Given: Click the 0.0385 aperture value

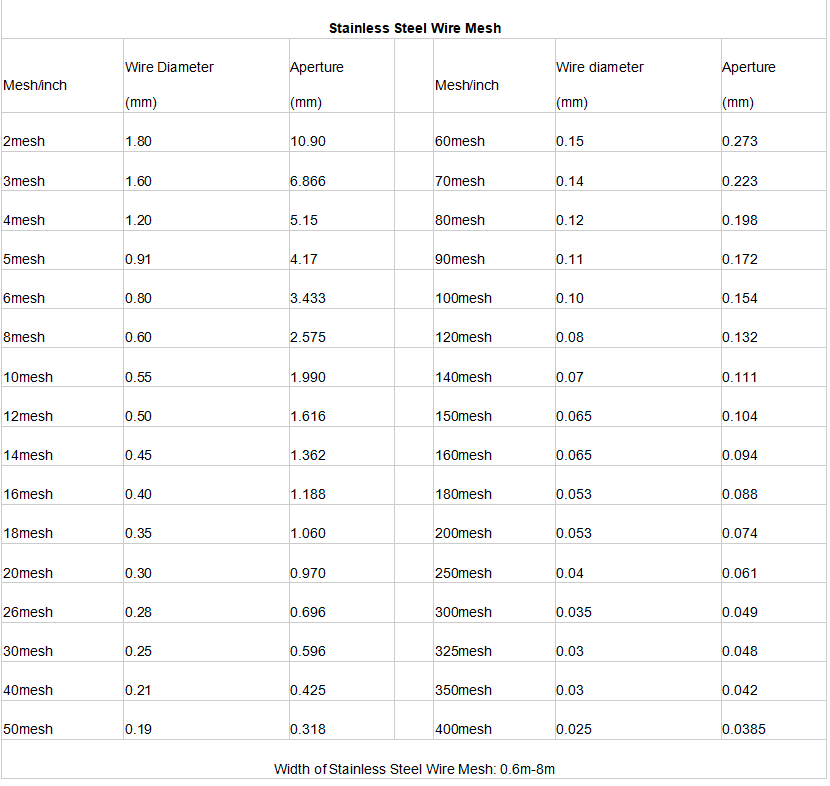Looking at the screenshot, I should point(744,729).
